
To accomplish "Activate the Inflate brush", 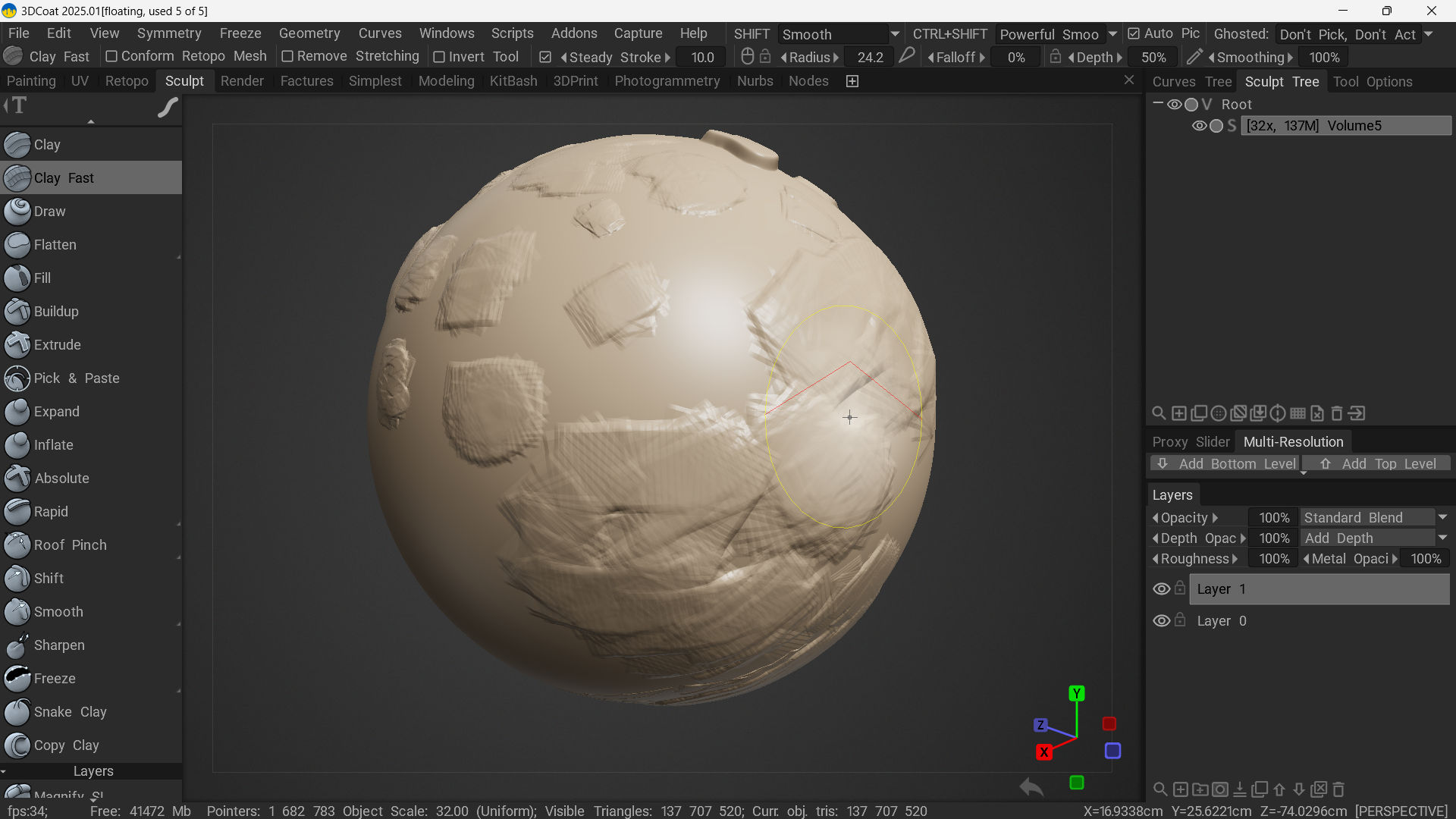I will (x=54, y=445).
